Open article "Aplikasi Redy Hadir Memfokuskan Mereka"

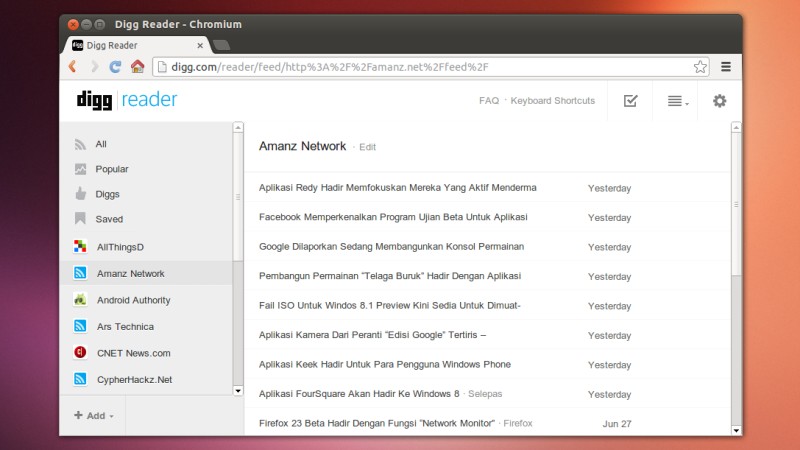(x=397, y=187)
